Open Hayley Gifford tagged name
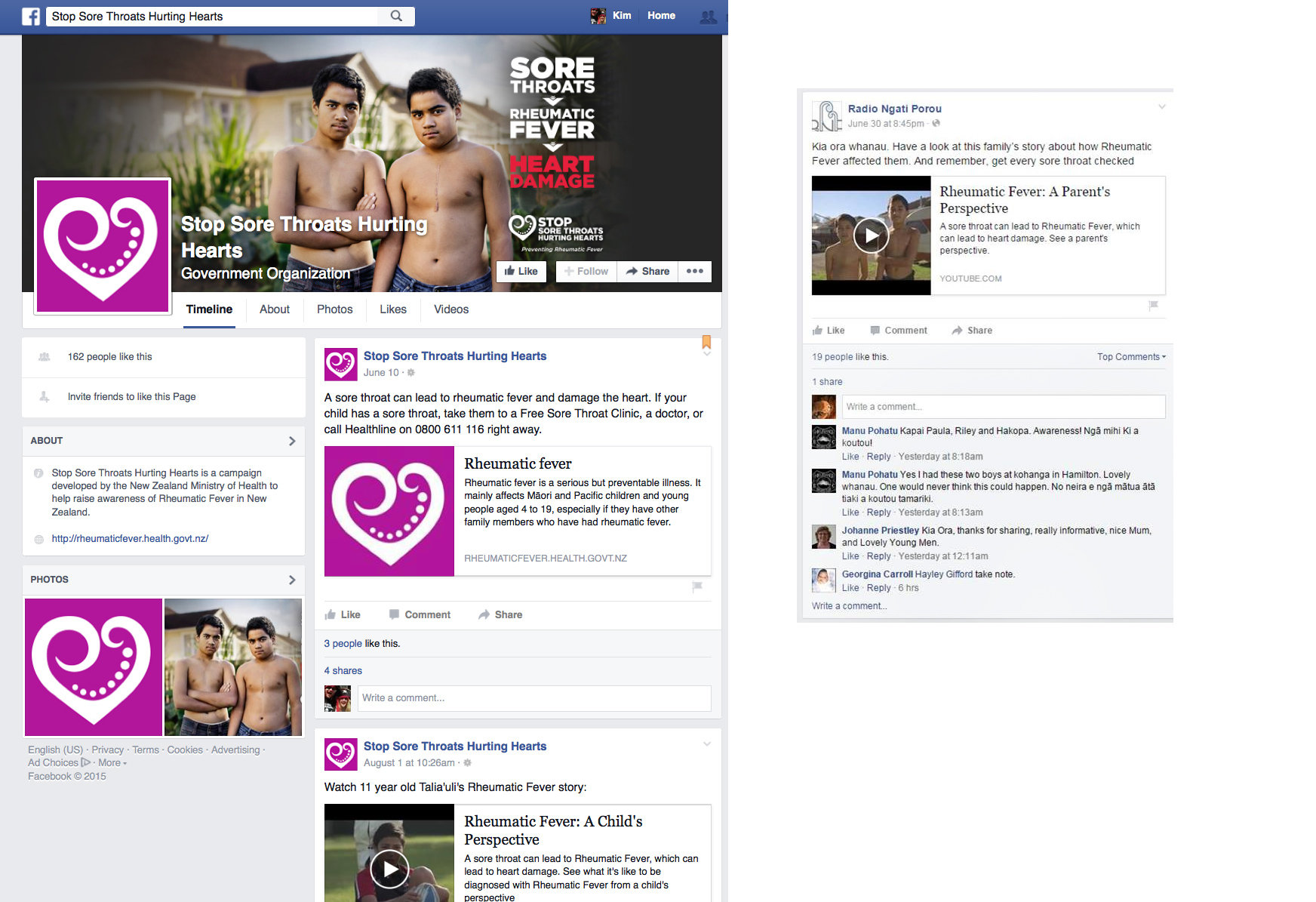Screen dimensions: 1316x902 point(944,574)
